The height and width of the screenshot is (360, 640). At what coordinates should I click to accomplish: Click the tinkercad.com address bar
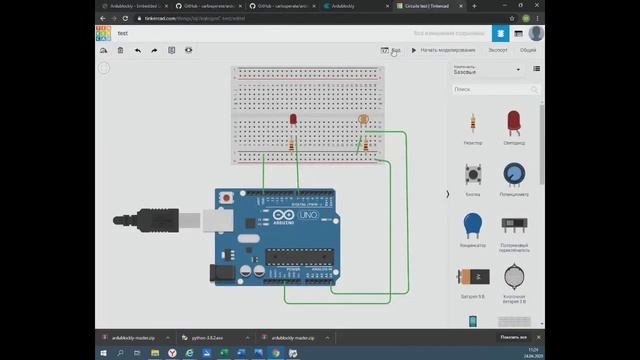point(322,18)
